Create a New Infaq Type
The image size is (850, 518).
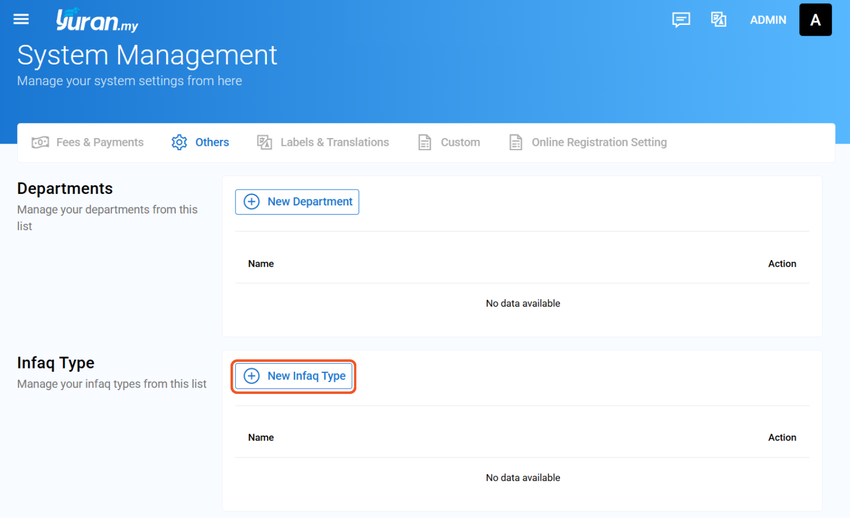coord(294,376)
